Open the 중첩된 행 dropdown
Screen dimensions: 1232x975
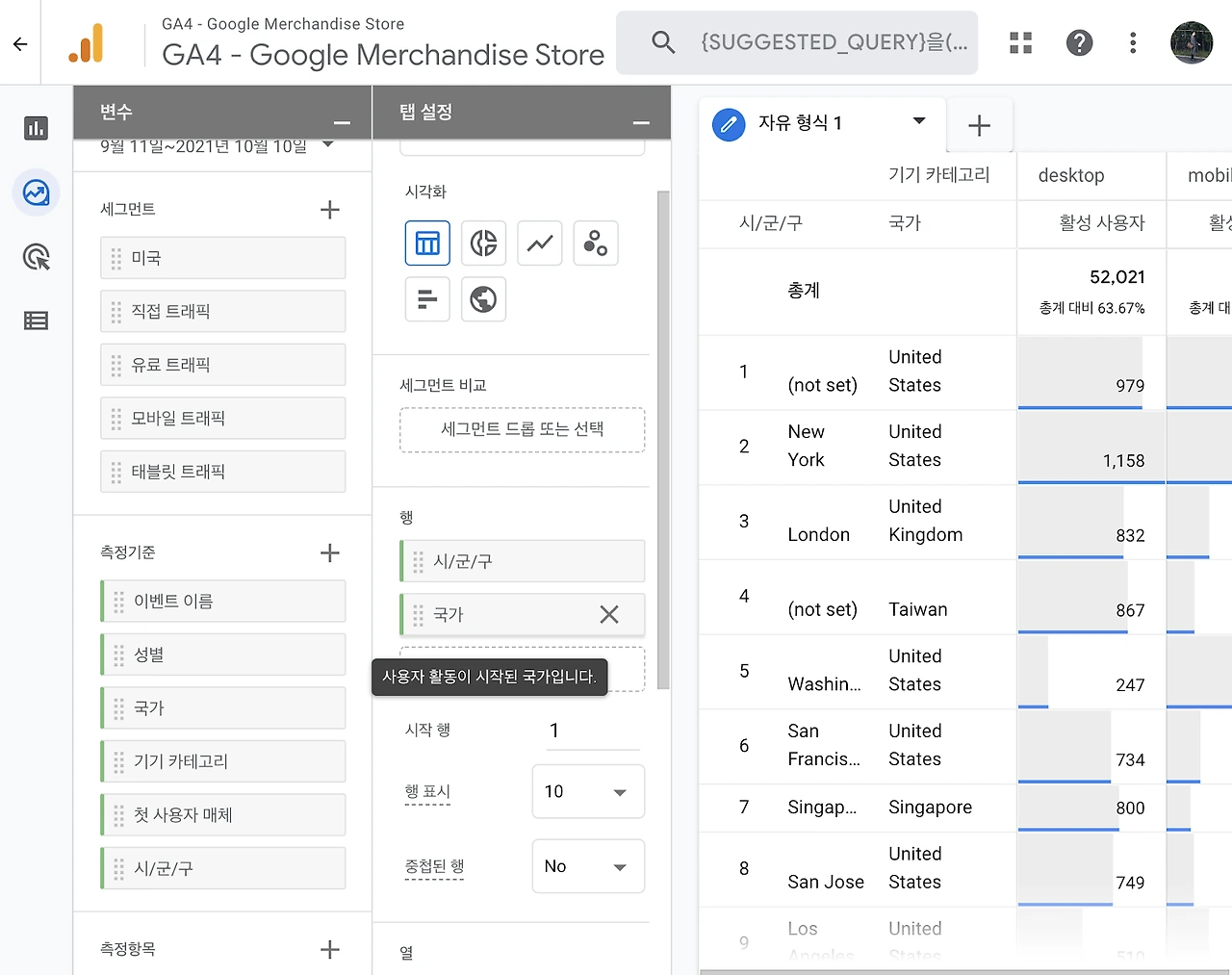587,866
